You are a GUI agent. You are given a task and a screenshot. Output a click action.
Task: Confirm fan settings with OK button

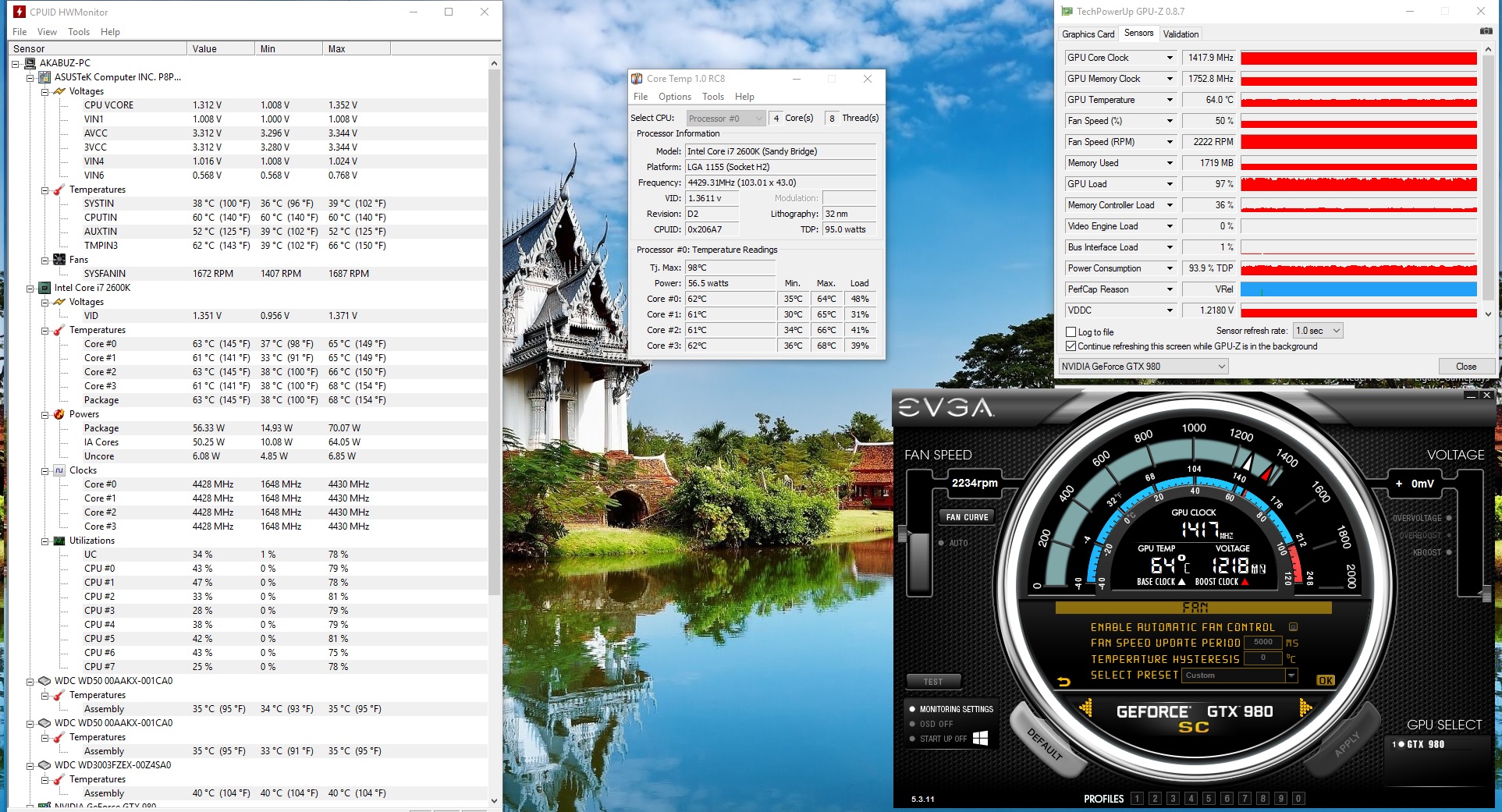1326,681
